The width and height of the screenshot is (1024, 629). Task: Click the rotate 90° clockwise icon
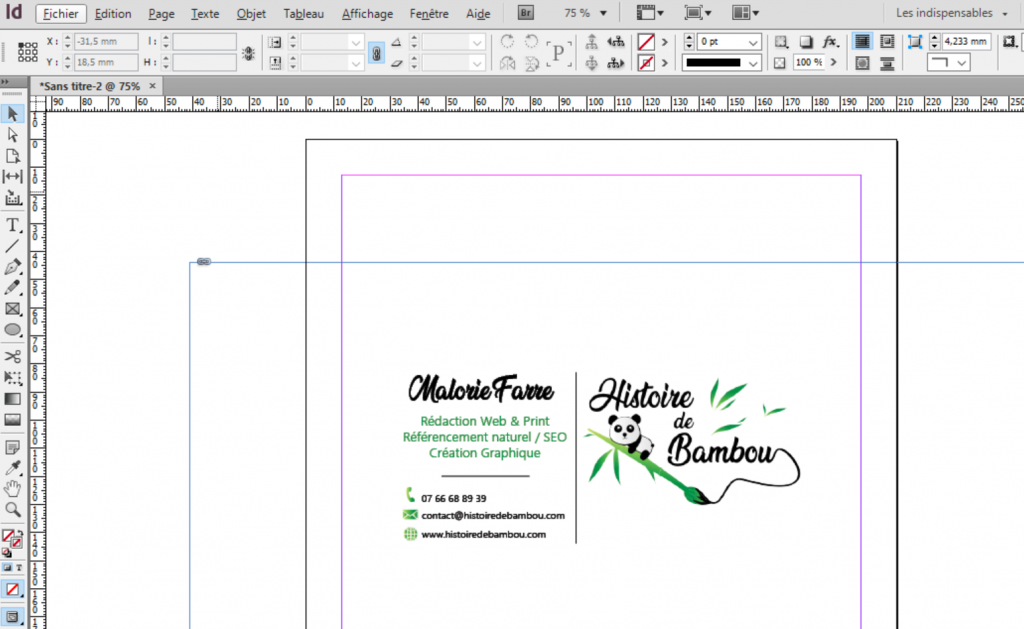[507, 42]
